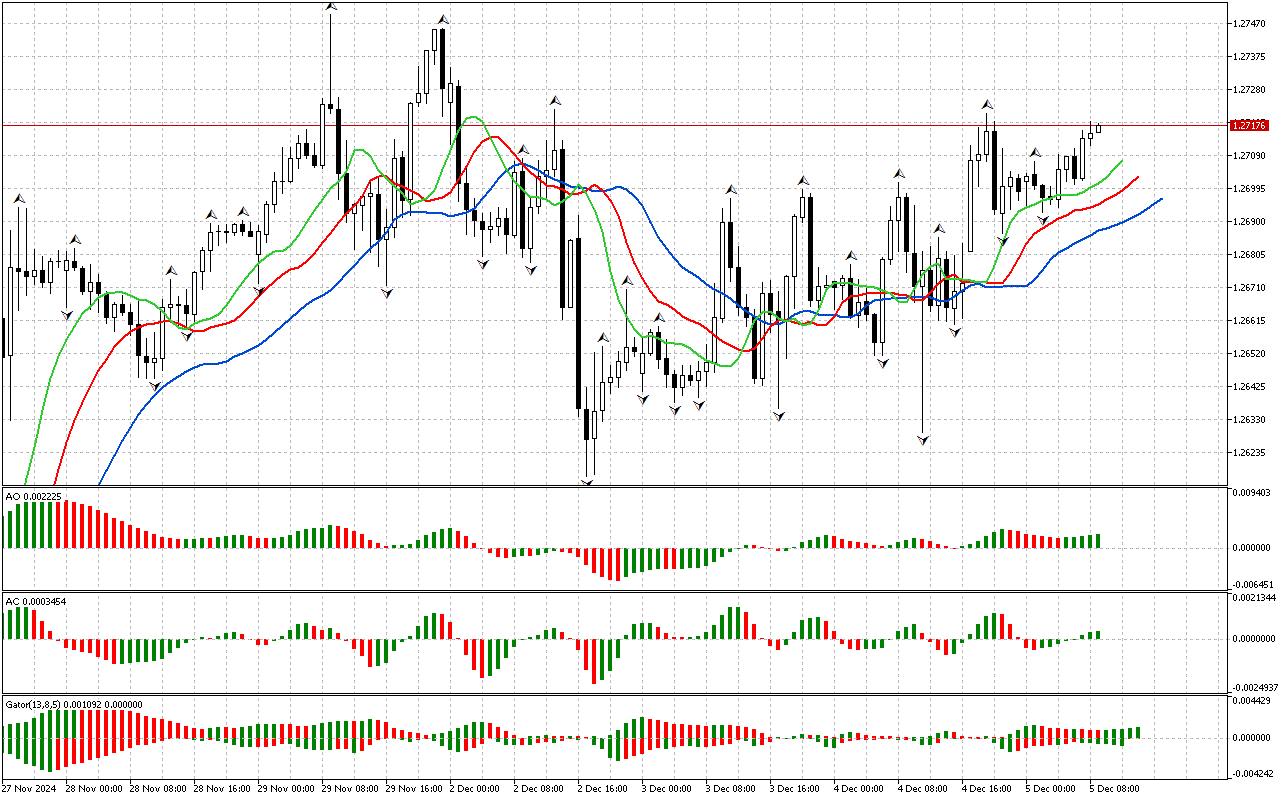Click the AC scale maximum 0.0021344
Image resolution: width=1280 pixels, height=800 pixels.
coord(1254,598)
